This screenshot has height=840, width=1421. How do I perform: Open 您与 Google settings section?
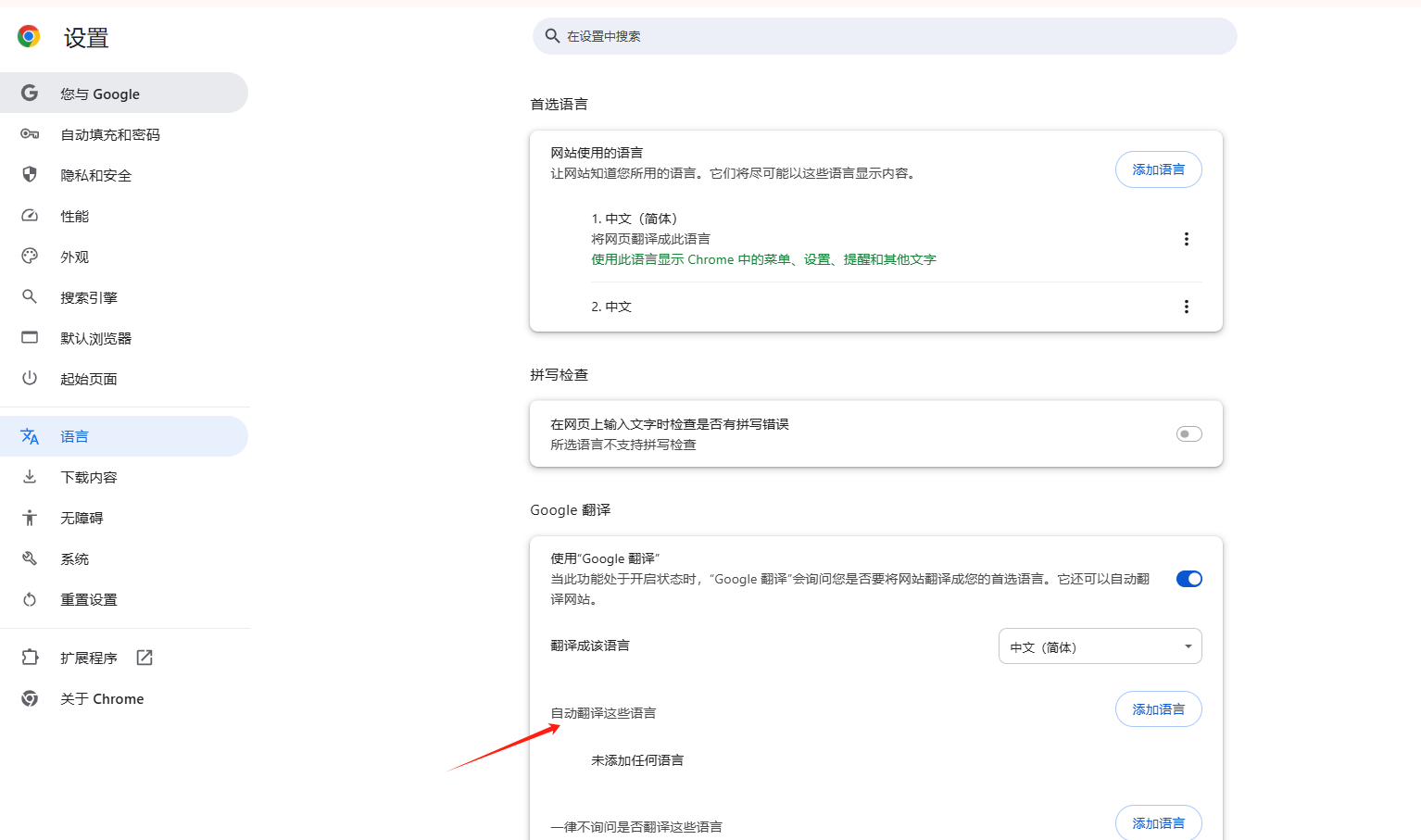click(x=124, y=93)
